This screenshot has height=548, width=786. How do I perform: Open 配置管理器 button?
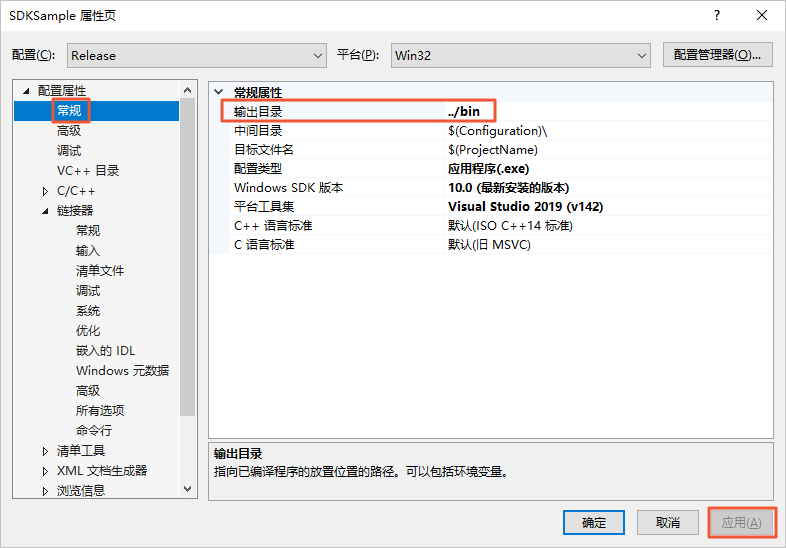point(717,55)
